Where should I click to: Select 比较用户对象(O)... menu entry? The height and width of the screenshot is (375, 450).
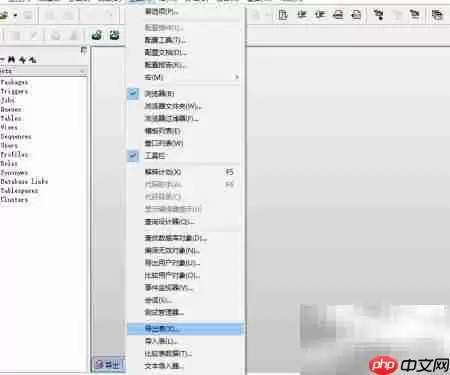coord(184,276)
